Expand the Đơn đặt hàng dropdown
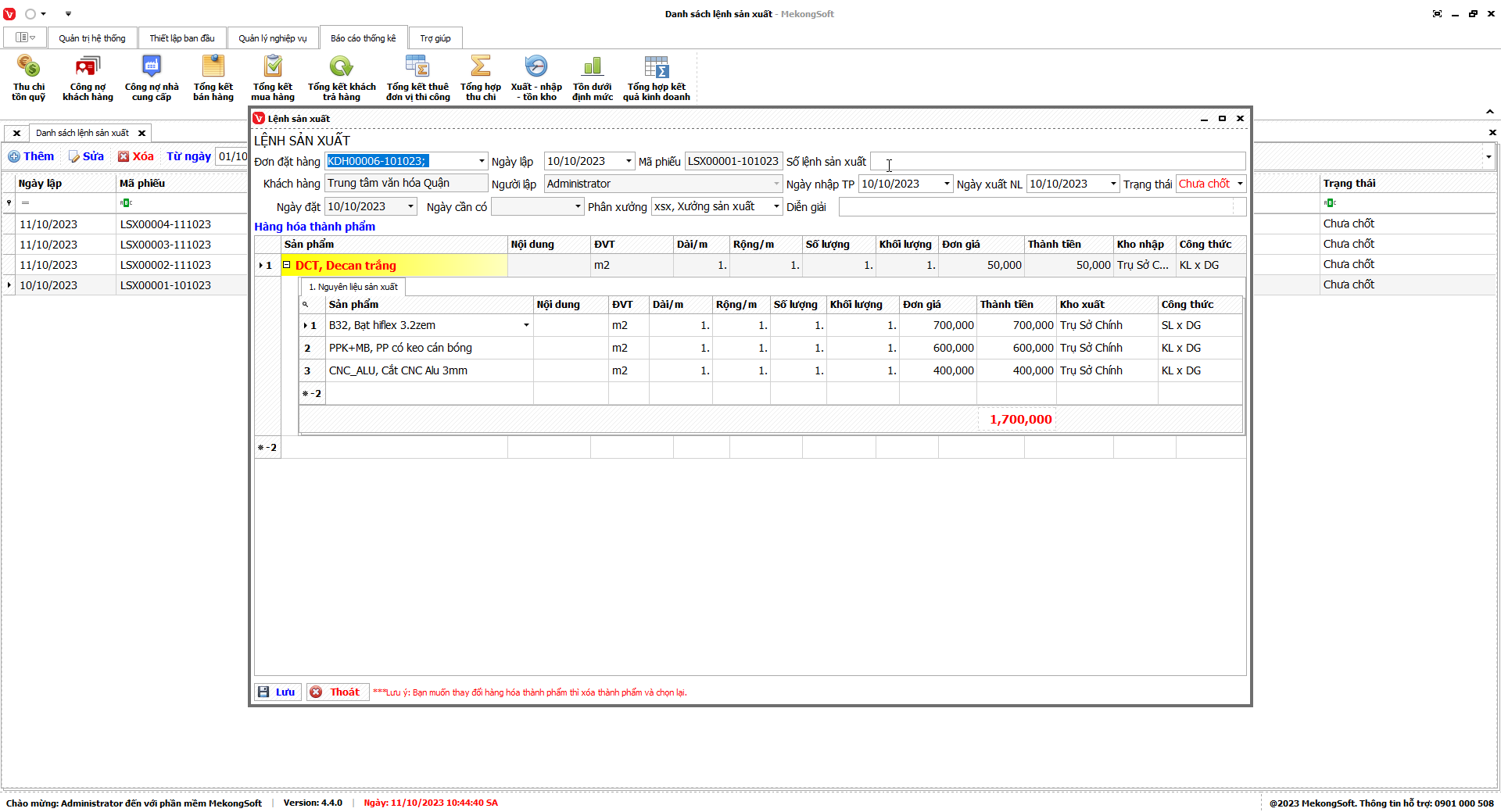 coord(482,162)
